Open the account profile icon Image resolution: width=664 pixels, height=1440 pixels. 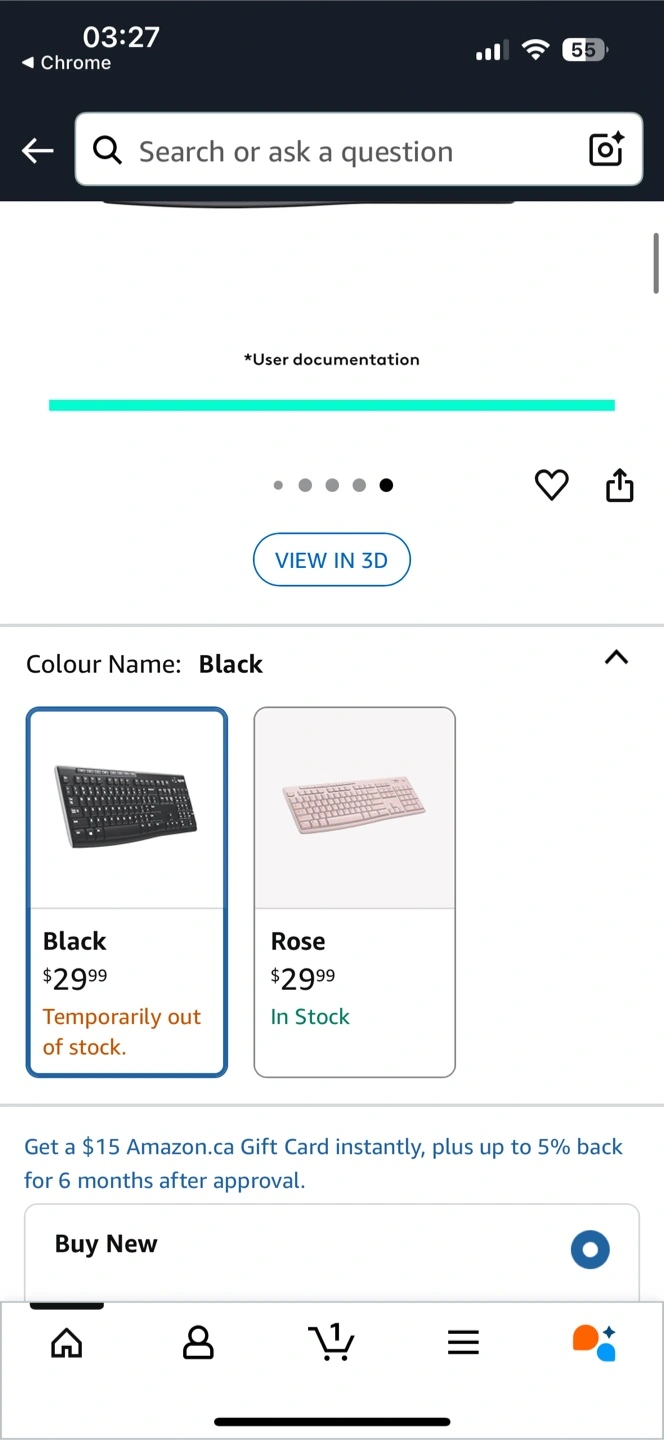coord(198,1343)
